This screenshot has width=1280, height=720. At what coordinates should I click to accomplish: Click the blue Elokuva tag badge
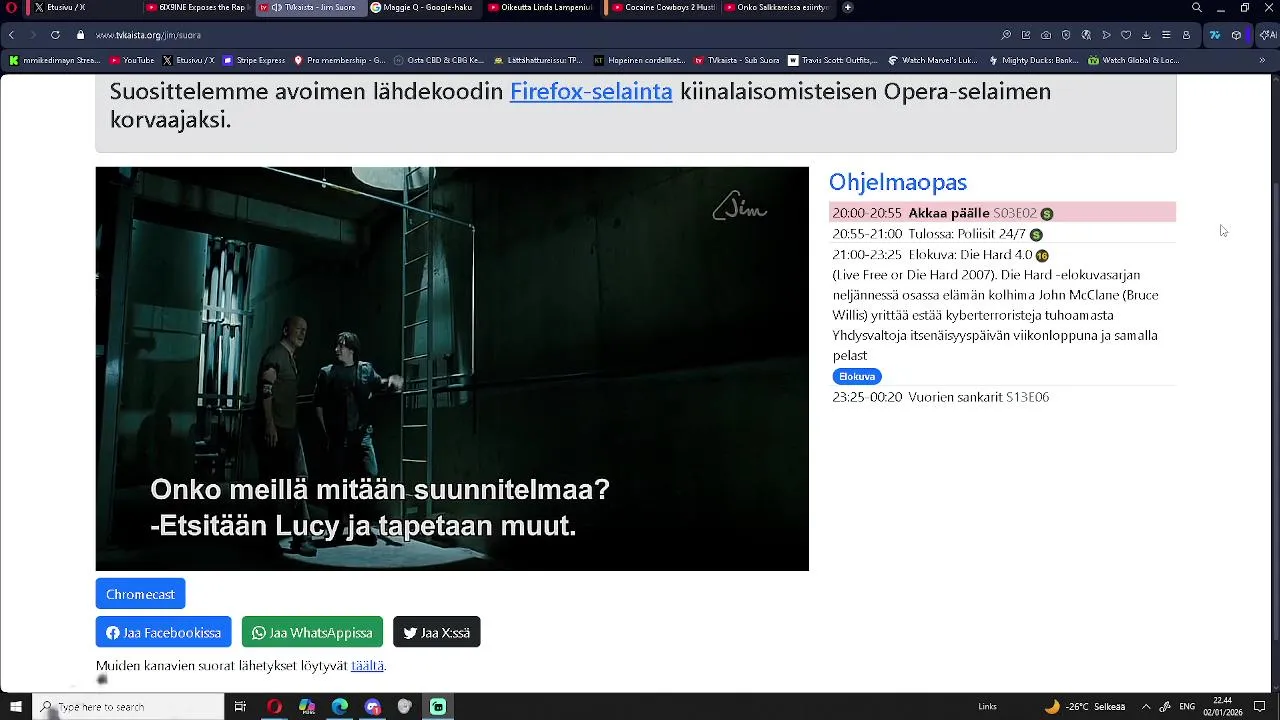(857, 376)
